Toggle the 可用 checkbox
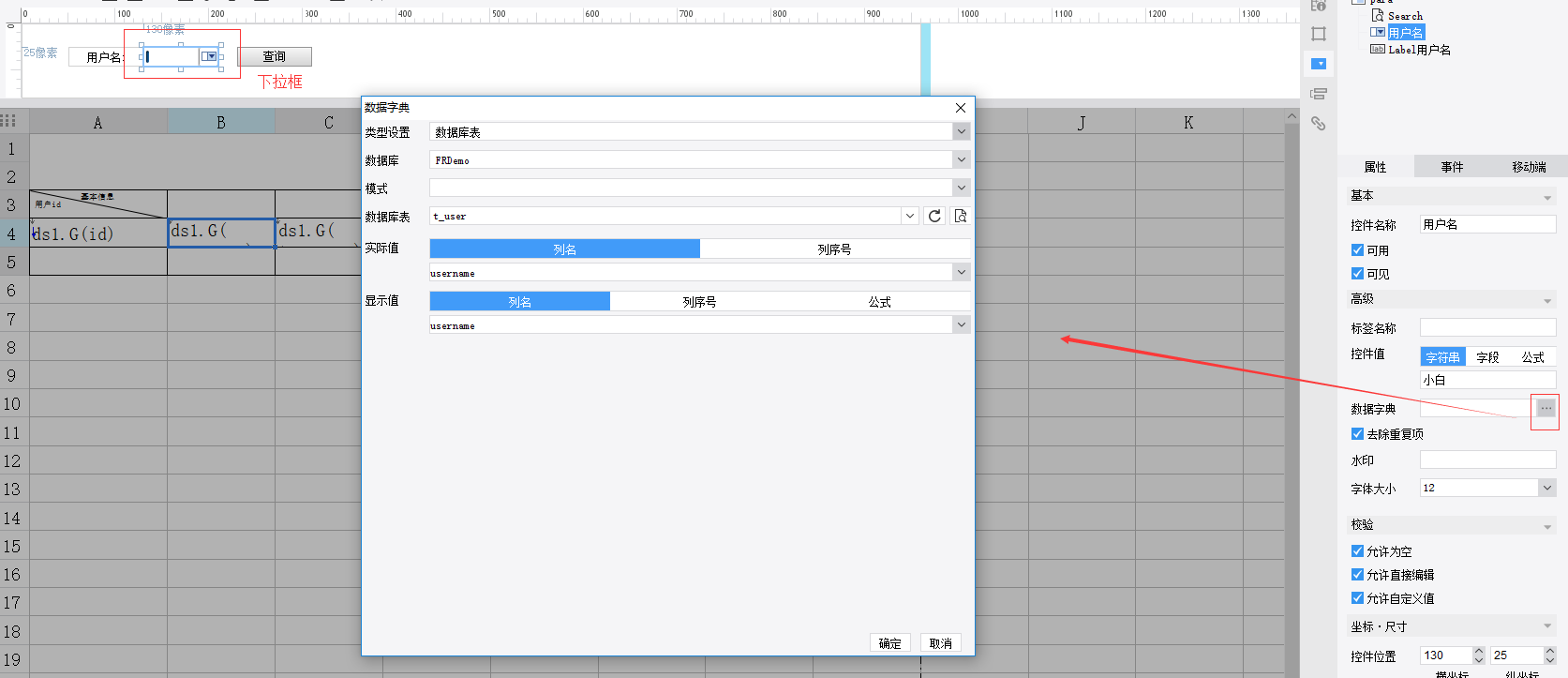1568x678 pixels. [x=1357, y=250]
